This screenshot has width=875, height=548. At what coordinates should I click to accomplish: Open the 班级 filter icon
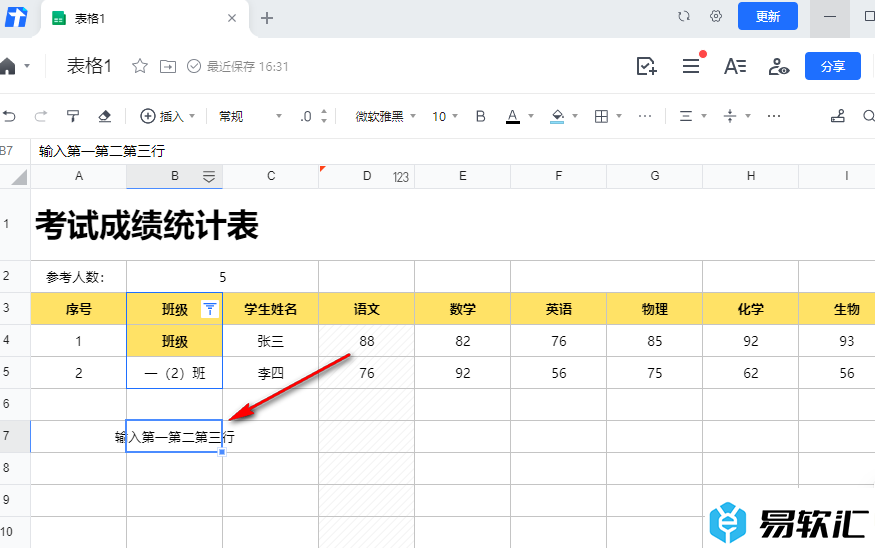[210, 309]
